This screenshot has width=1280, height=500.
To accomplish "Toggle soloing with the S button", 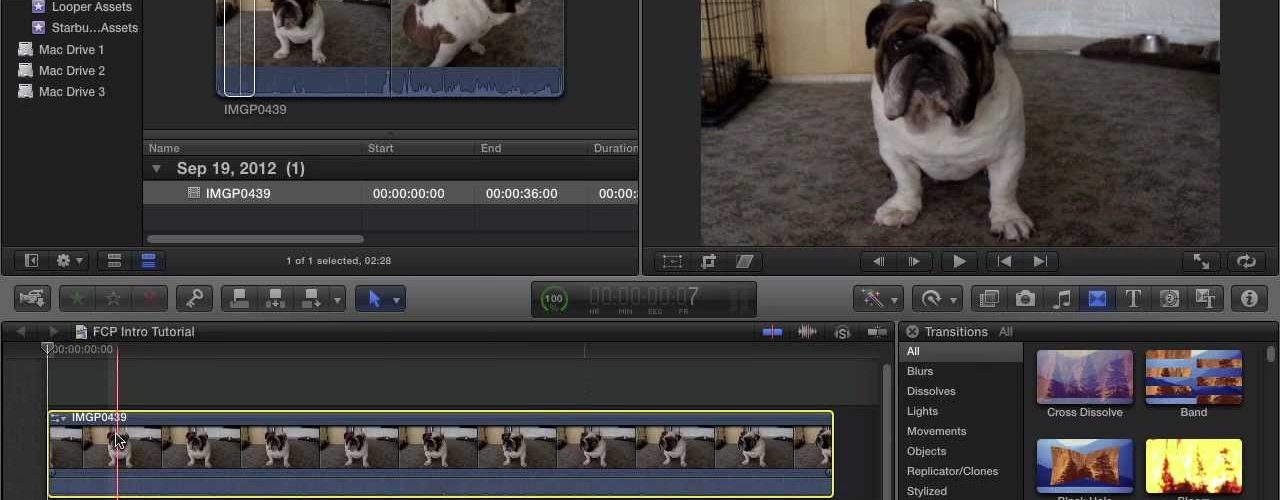I will (x=843, y=332).
